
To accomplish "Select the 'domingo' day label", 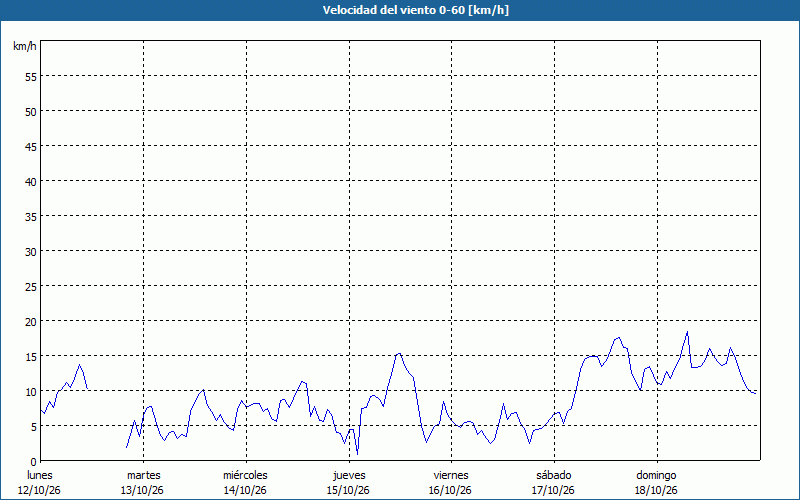I will [656, 476].
